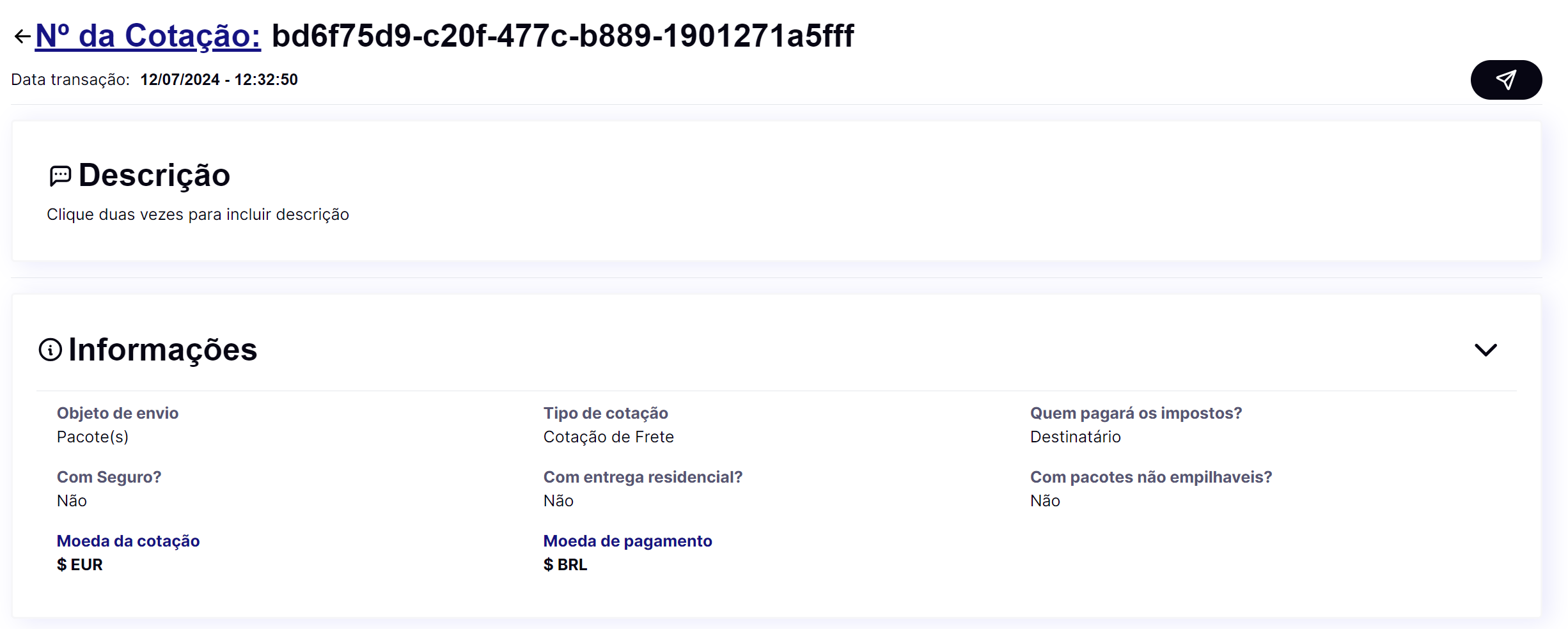
Task: Click the Pacote(s) value under Objeto de envio
Action: tap(93, 437)
